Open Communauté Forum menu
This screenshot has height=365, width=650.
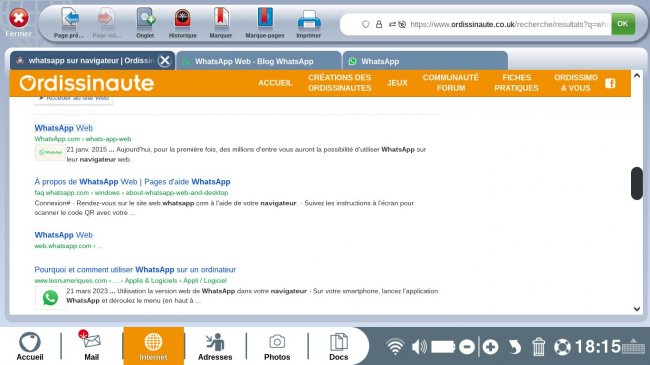(x=451, y=83)
